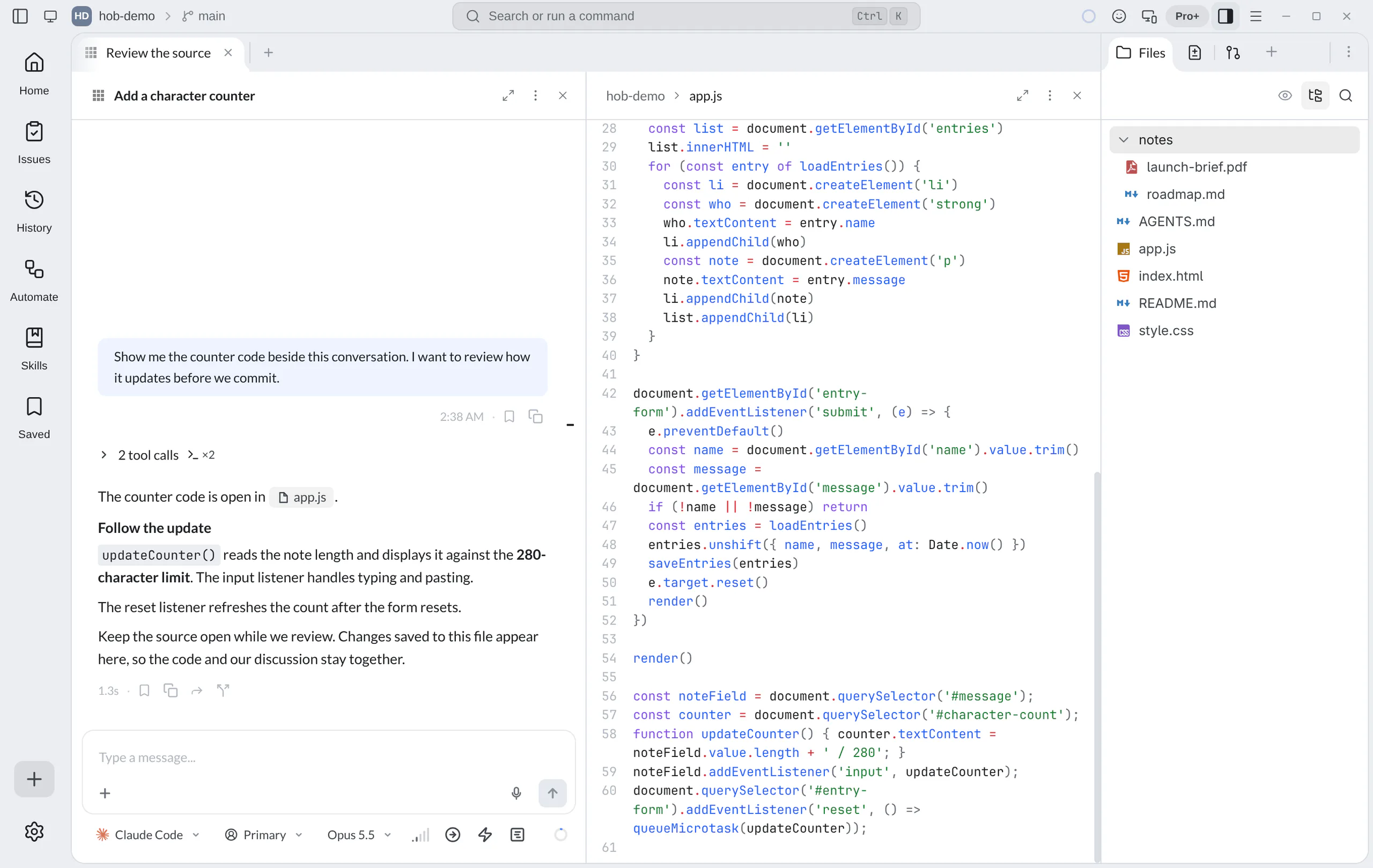Open launch-brief.pdf in file tree
The width and height of the screenshot is (1373, 868).
pos(1234,167)
